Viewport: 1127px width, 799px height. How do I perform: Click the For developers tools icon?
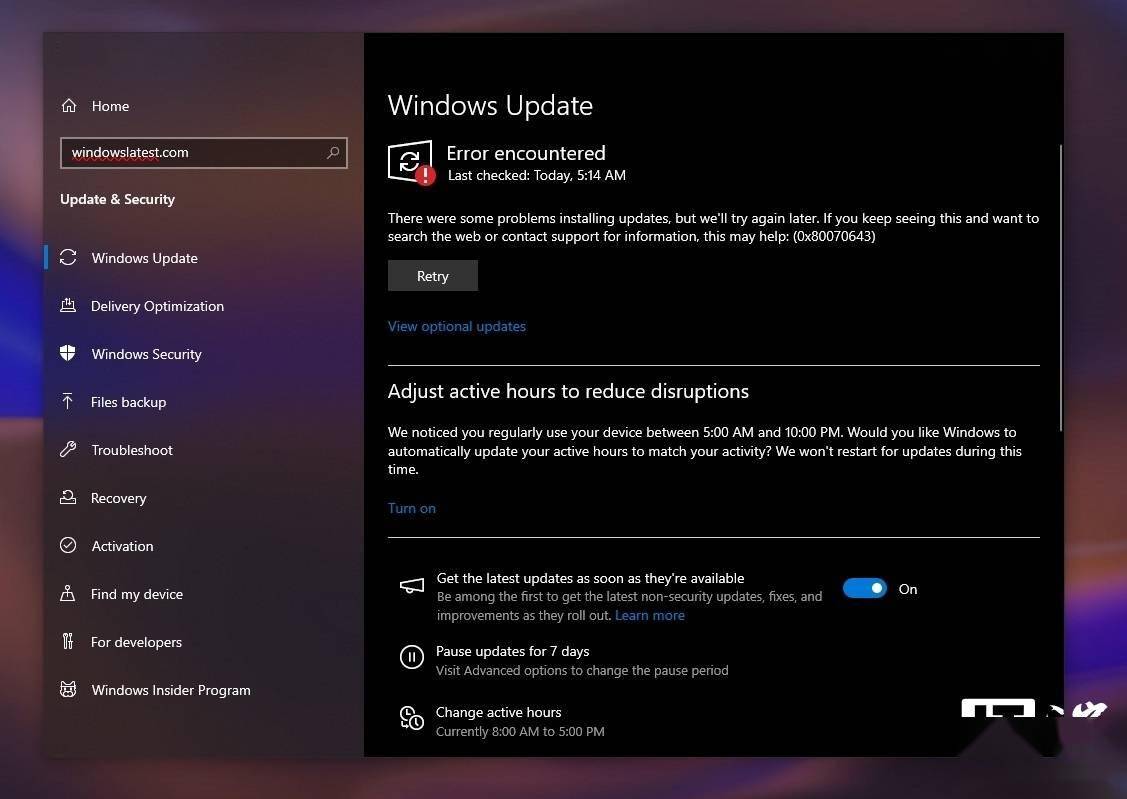[x=68, y=641]
